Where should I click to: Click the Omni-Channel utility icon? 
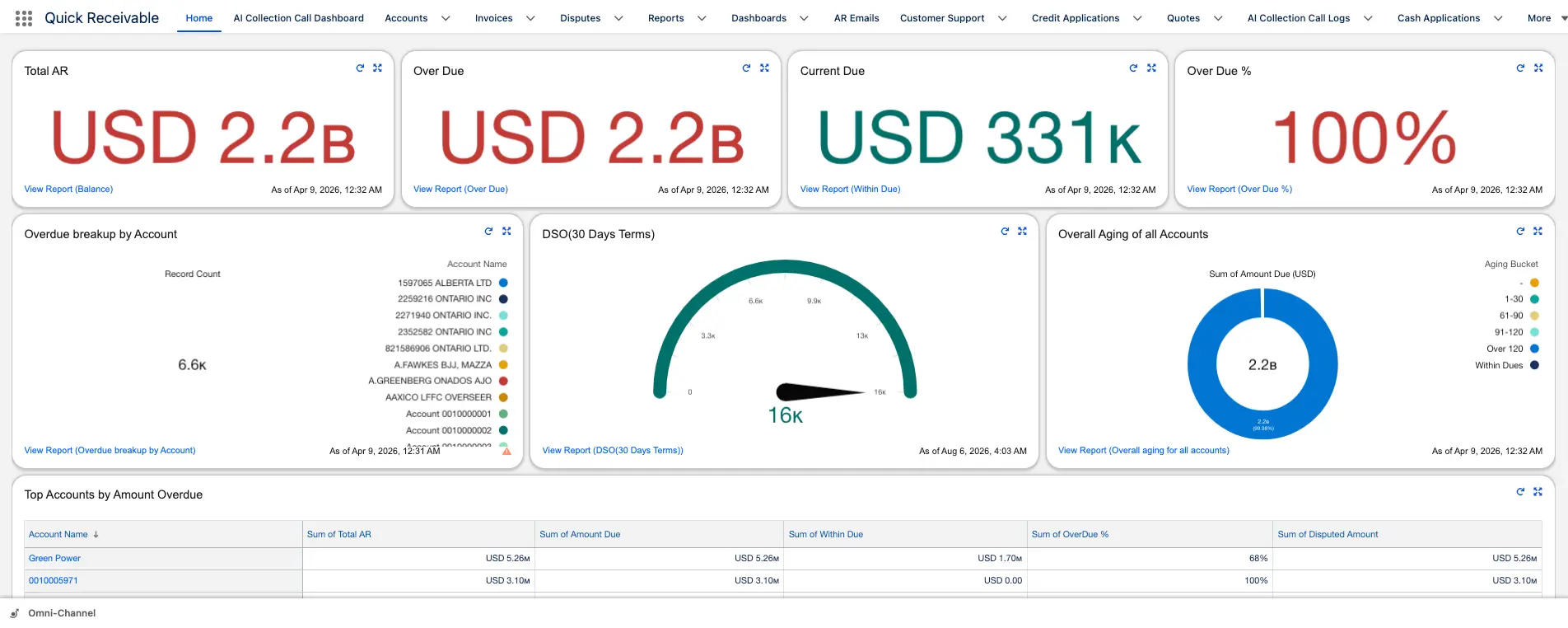(x=15, y=613)
